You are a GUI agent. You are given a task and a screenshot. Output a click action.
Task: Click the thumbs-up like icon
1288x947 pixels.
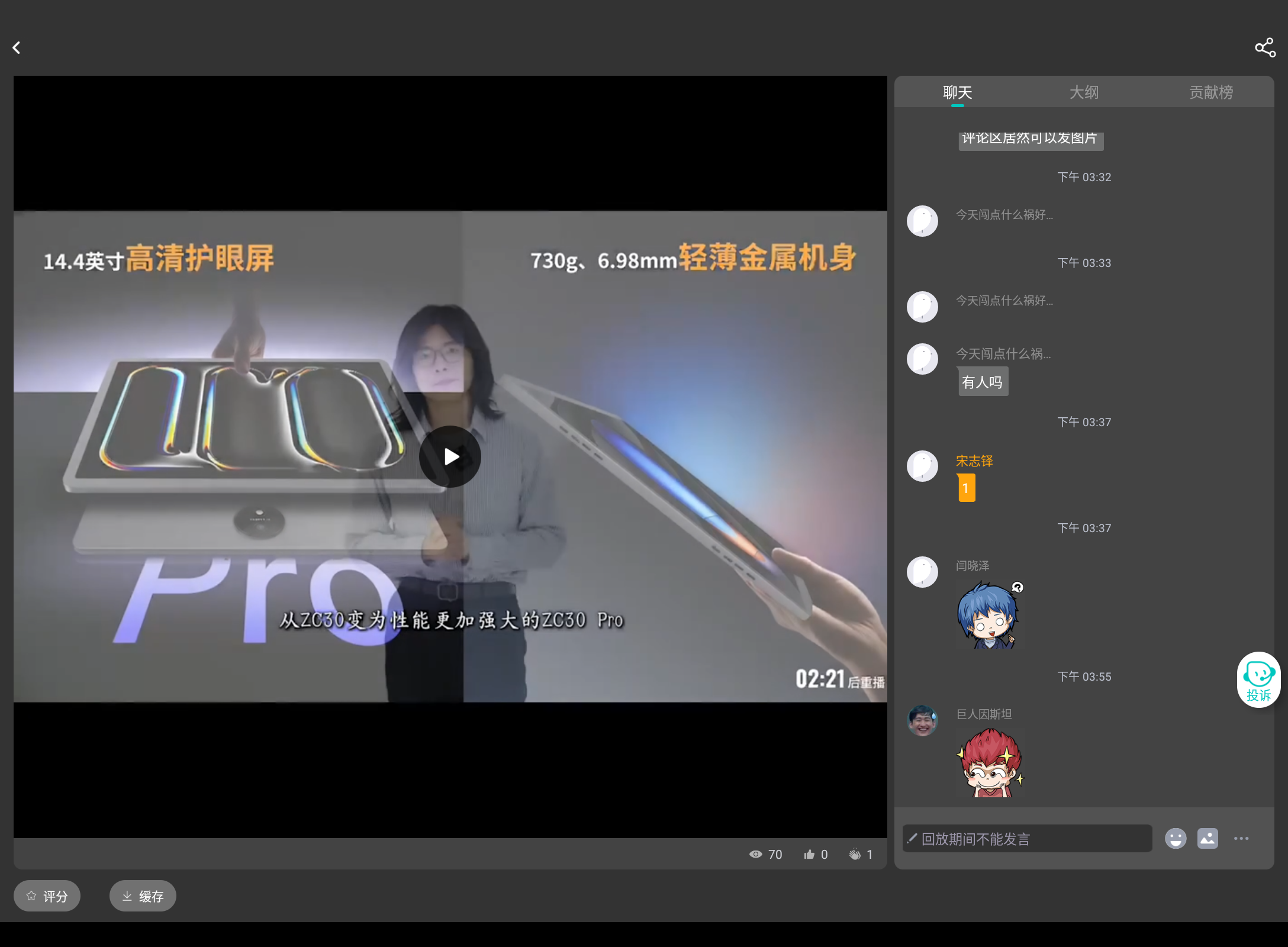coord(809,854)
